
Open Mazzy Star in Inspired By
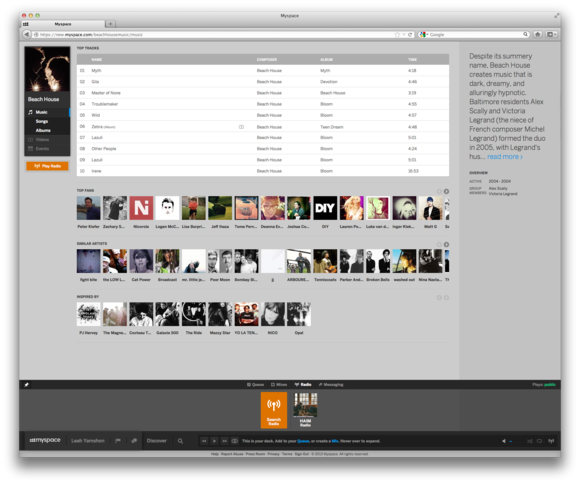coord(220,314)
